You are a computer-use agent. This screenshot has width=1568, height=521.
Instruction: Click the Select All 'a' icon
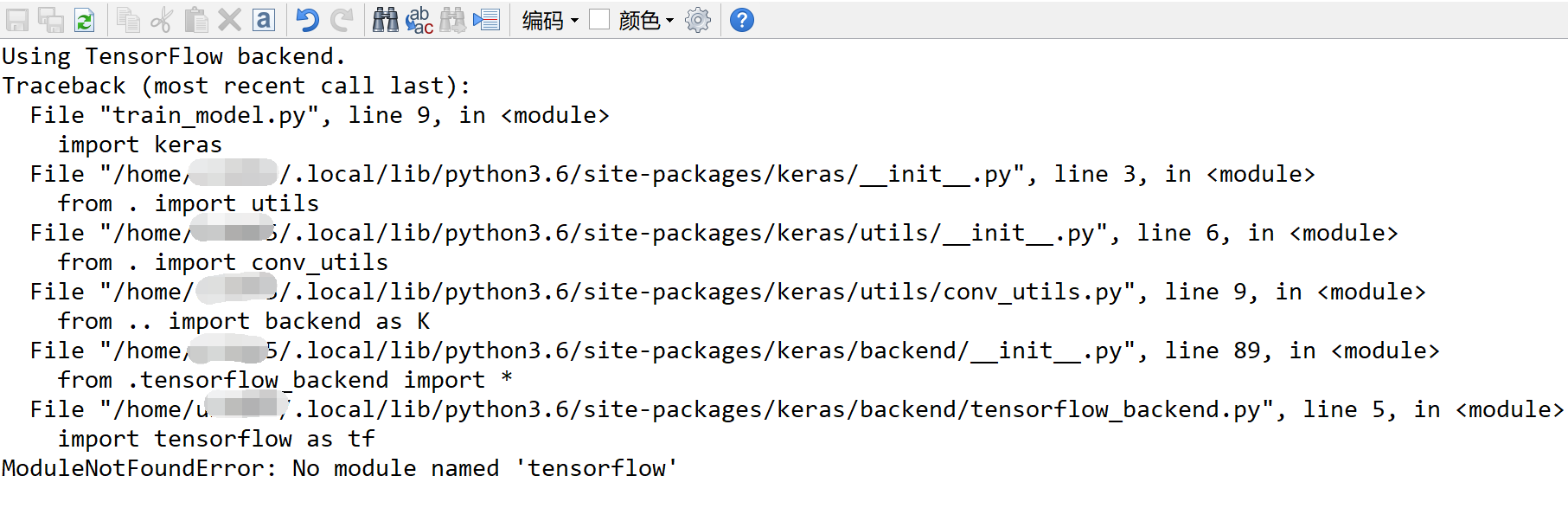263,19
